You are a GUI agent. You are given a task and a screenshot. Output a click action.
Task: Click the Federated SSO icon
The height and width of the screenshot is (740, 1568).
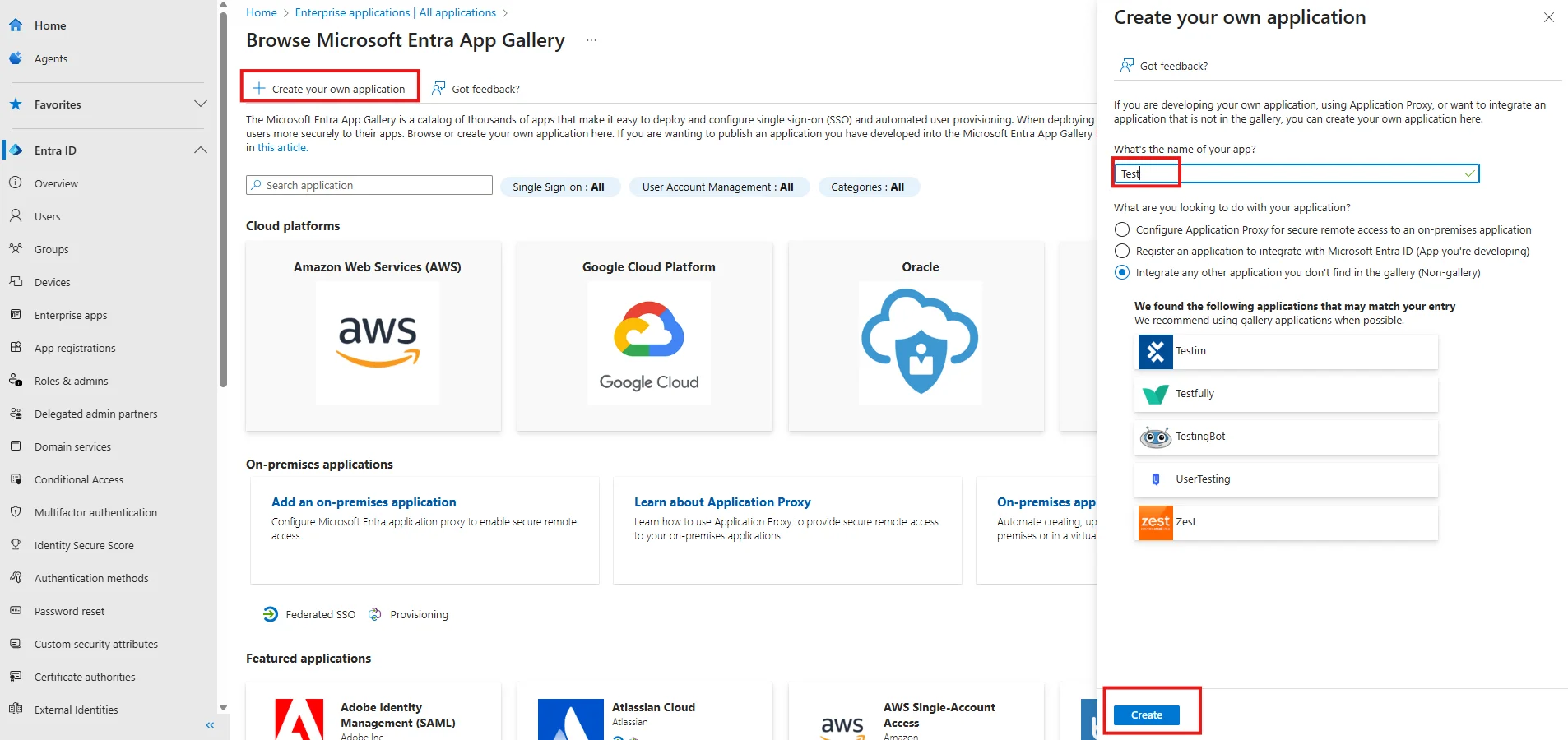coord(270,613)
